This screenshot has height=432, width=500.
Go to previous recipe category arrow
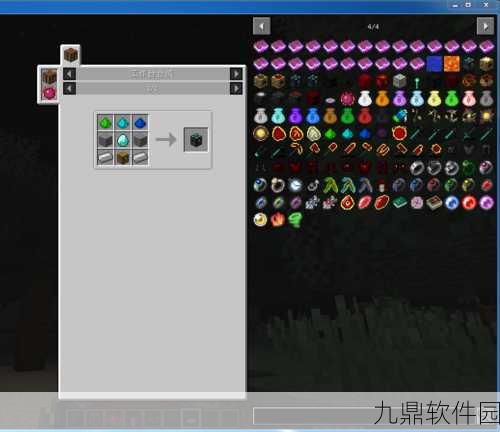click(x=69, y=74)
